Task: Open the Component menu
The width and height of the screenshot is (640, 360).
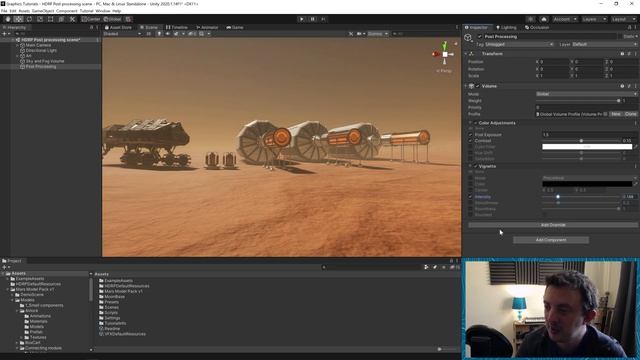Action: pyautogui.click(x=66, y=11)
